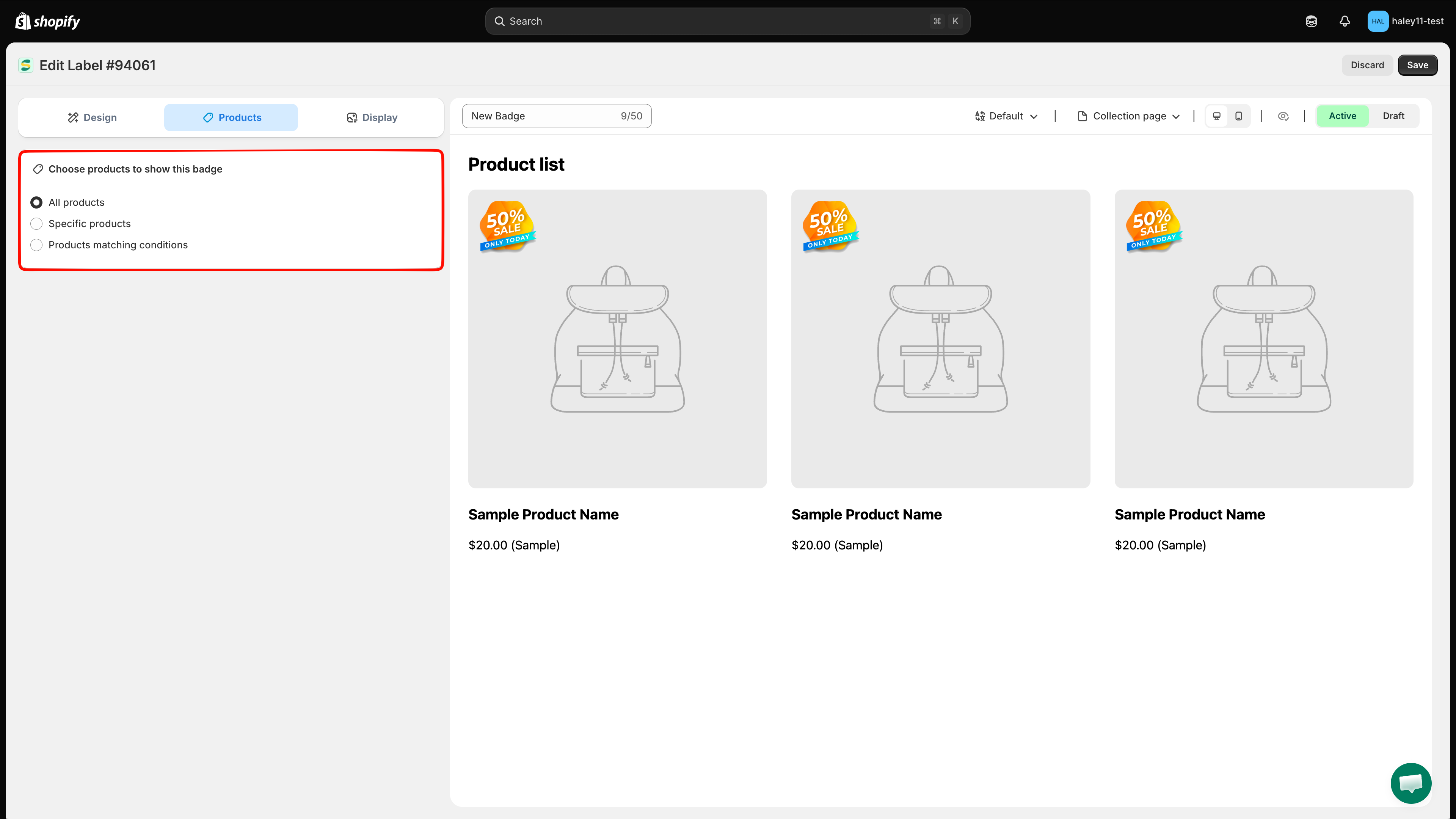Click the 50% sale badge on third product

1153,226
